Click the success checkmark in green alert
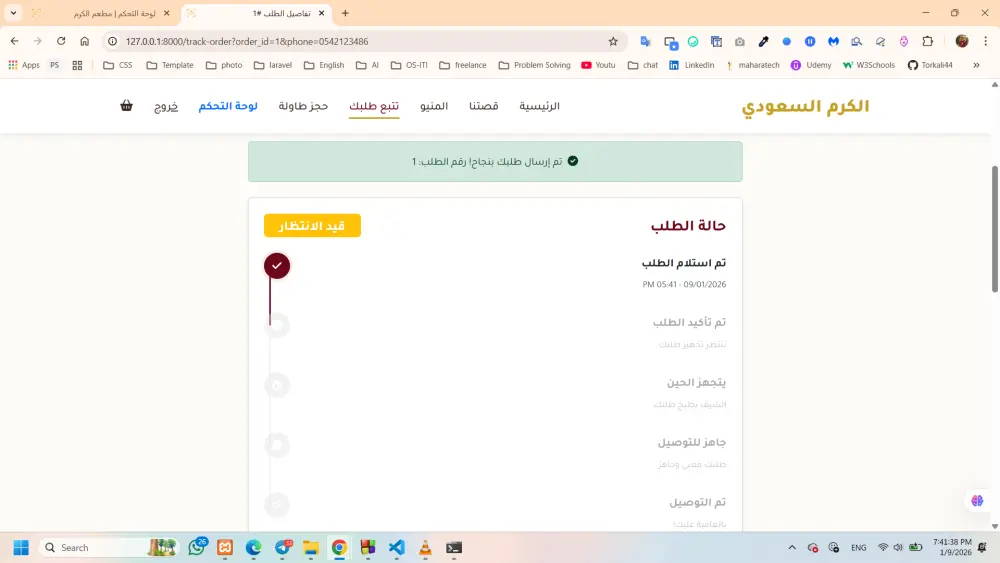This screenshot has height=563, width=1000. point(573,161)
